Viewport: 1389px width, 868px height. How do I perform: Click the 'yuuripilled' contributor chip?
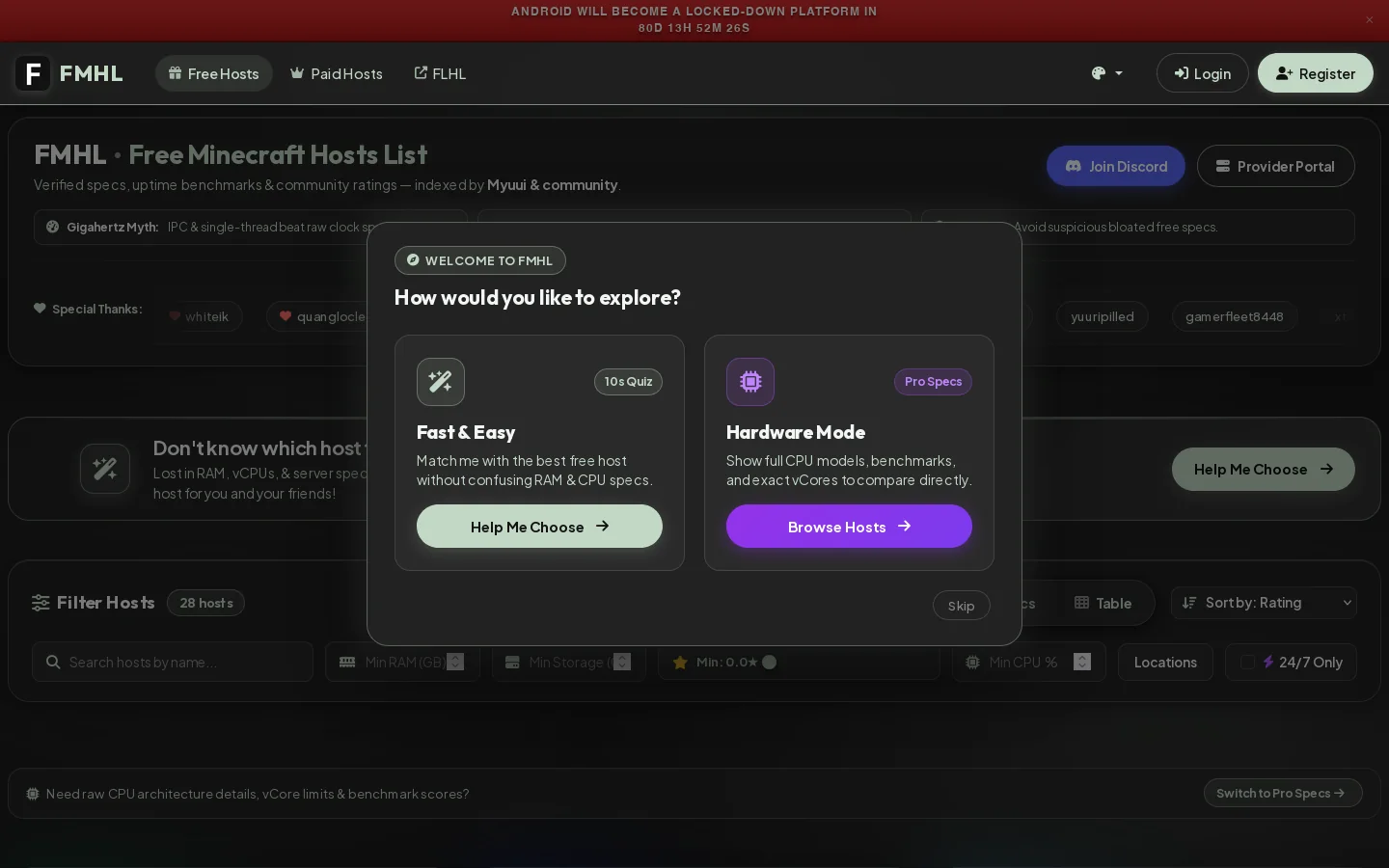(x=1103, y=316)
